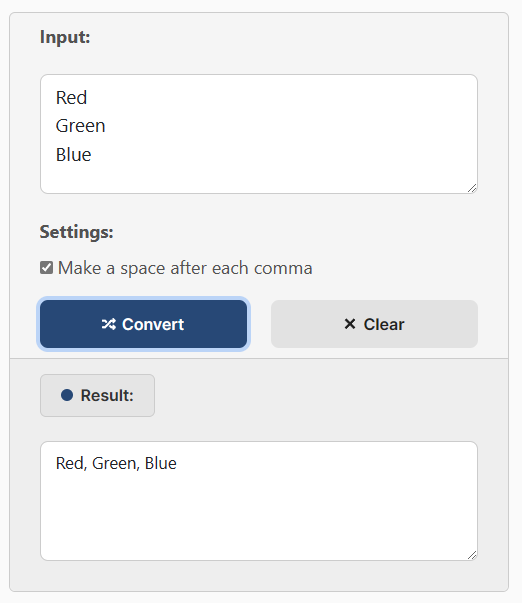Click the 'Red, Green, Blue' result text

tap(116, 463)
